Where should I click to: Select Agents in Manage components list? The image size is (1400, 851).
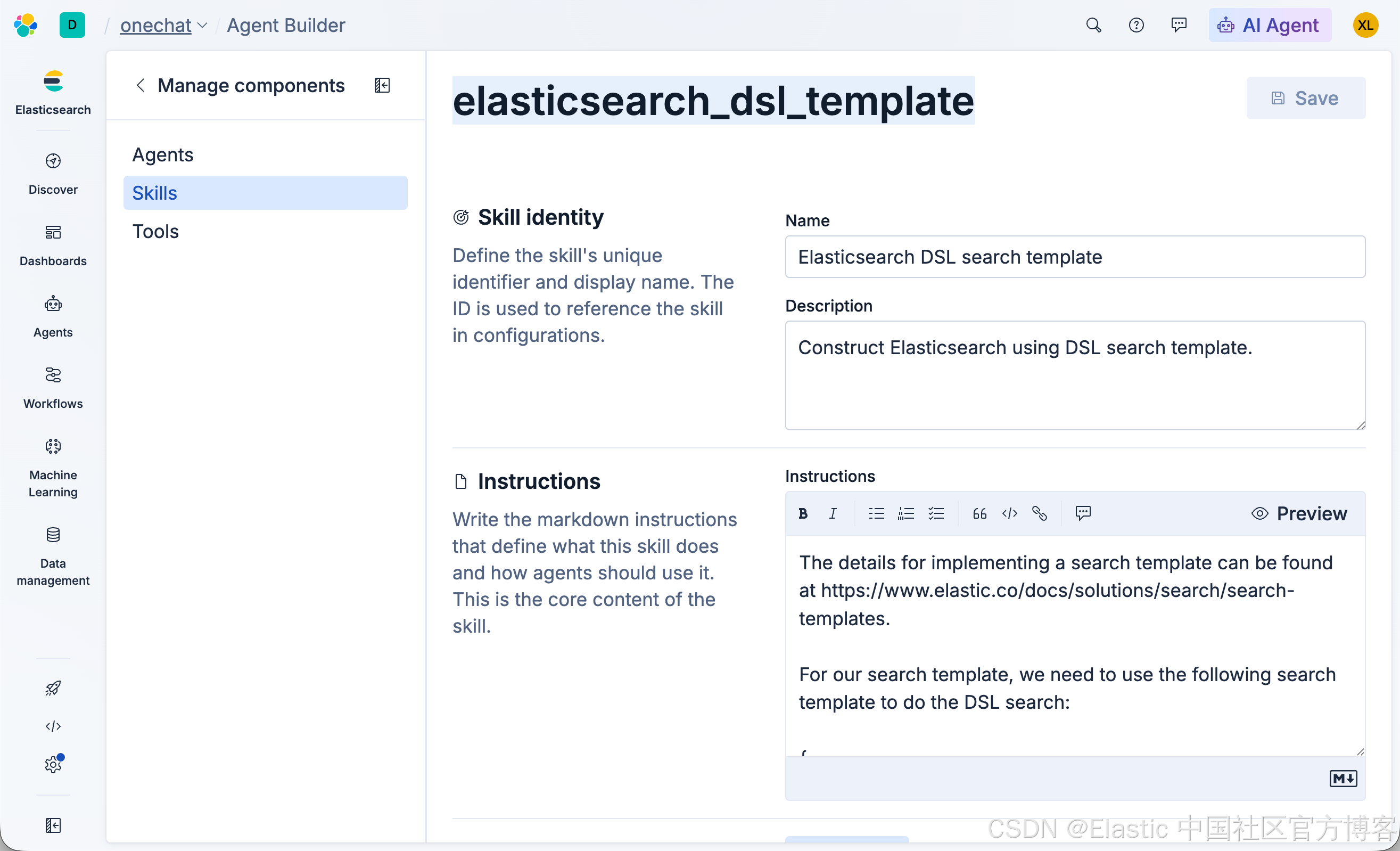pos(162,154)
